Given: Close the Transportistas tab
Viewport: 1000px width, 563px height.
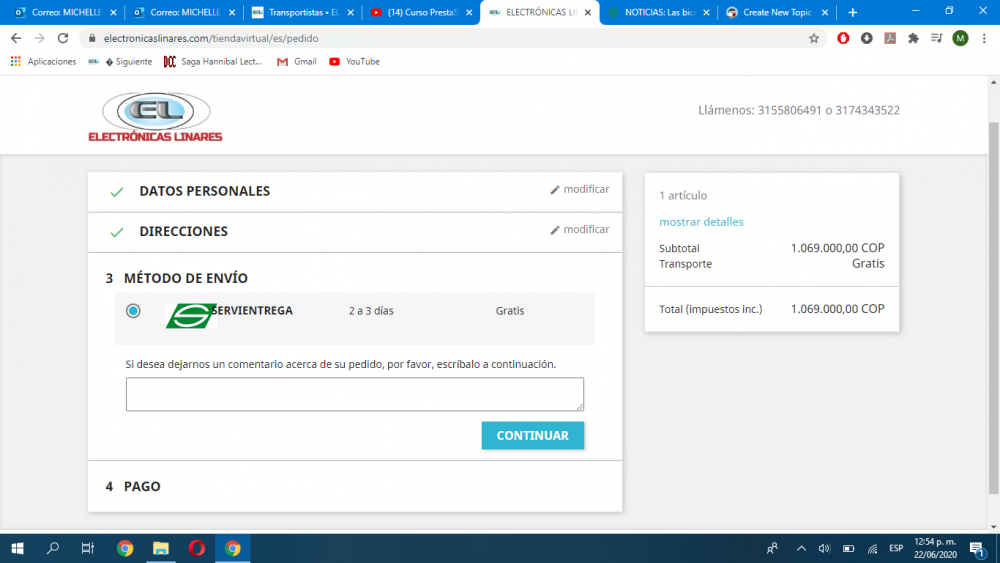Looking at the screenshot, I should pyautogui.click(x=351, y=13).
